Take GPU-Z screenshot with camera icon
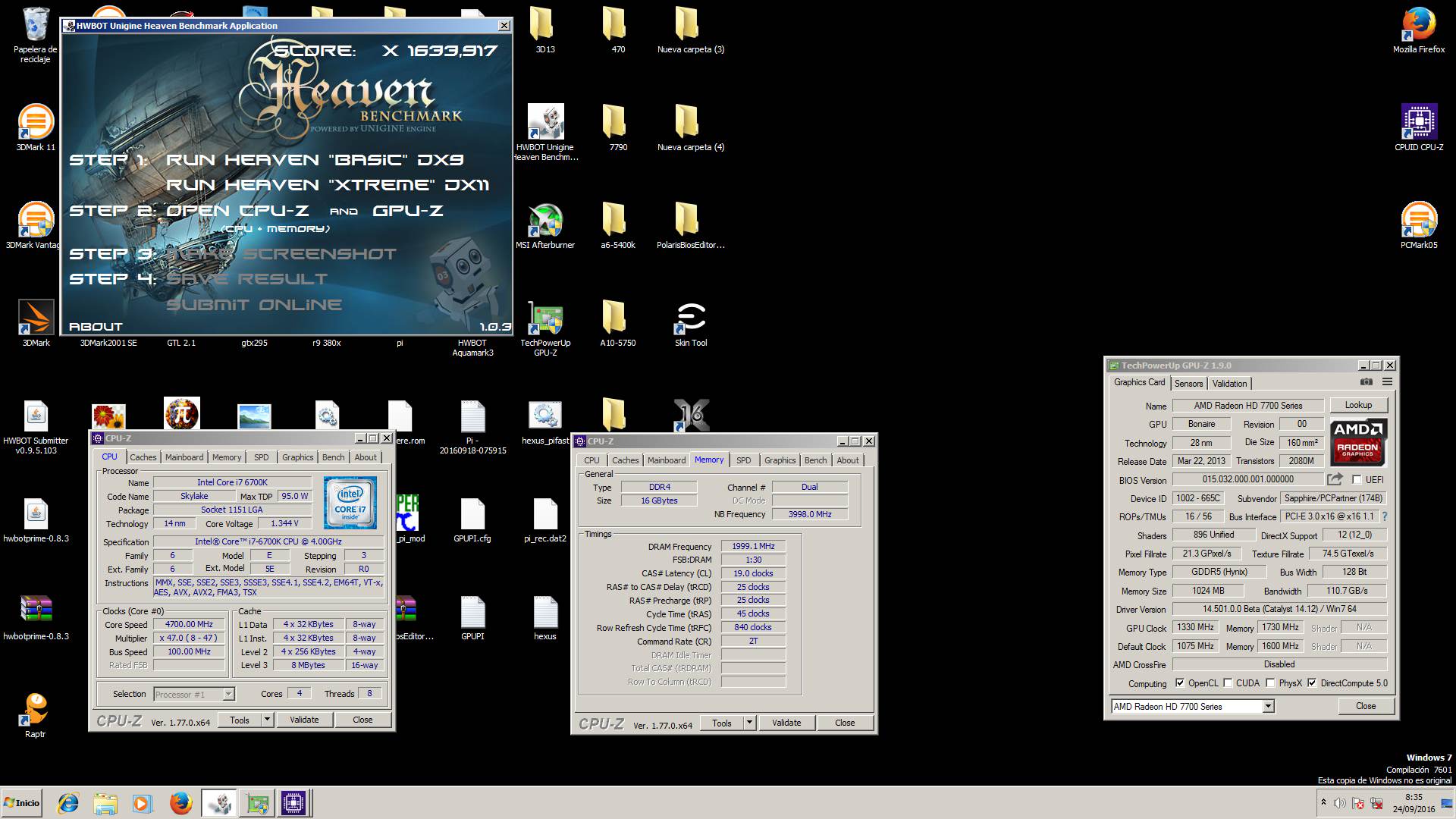Screen dimensions: 1456x819 click(x=1366, y=382)
